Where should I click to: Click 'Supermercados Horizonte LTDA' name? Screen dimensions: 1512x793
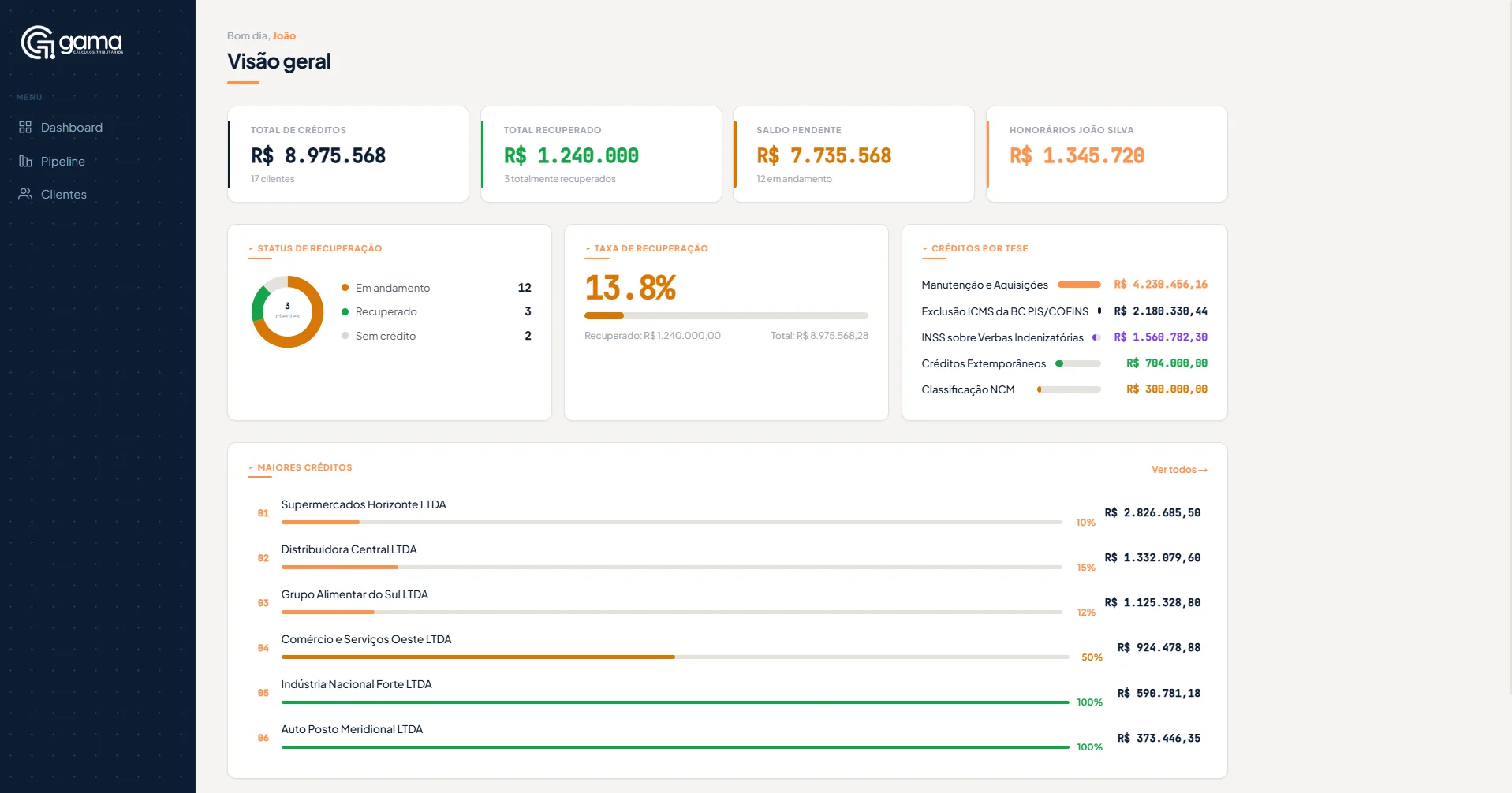364,504
